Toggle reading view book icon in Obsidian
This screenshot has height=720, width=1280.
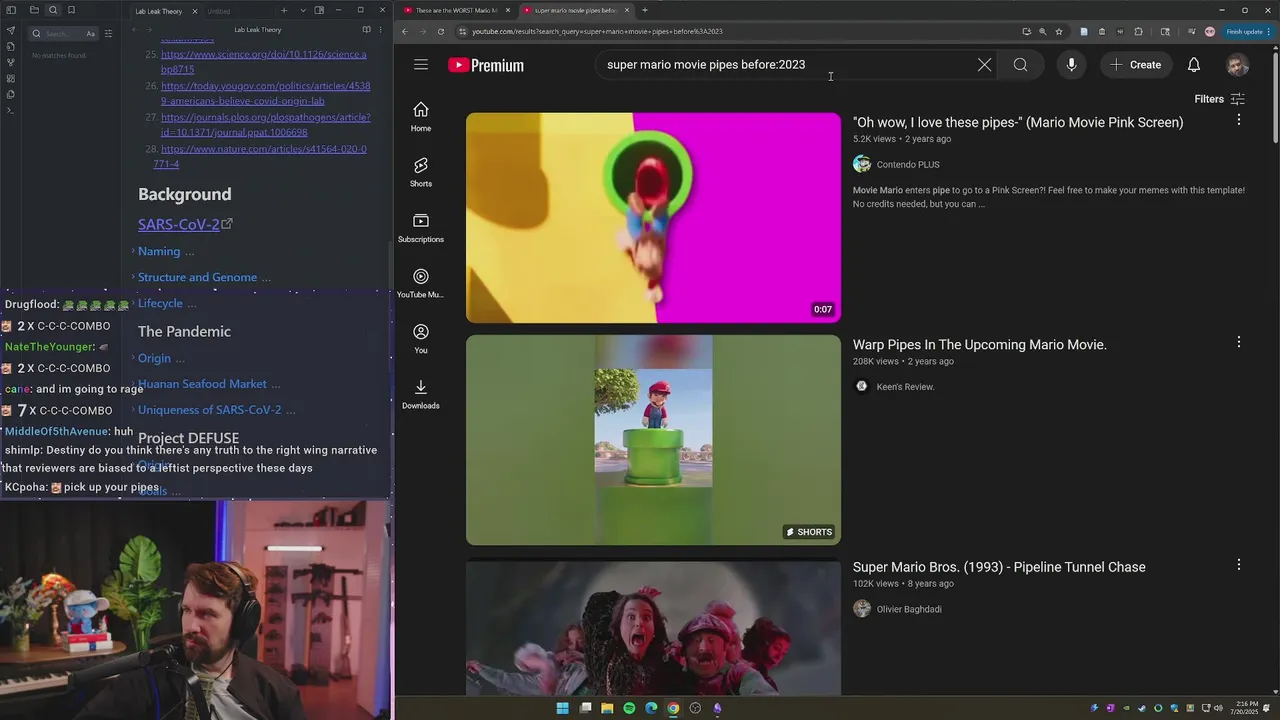tap(366, 30)
